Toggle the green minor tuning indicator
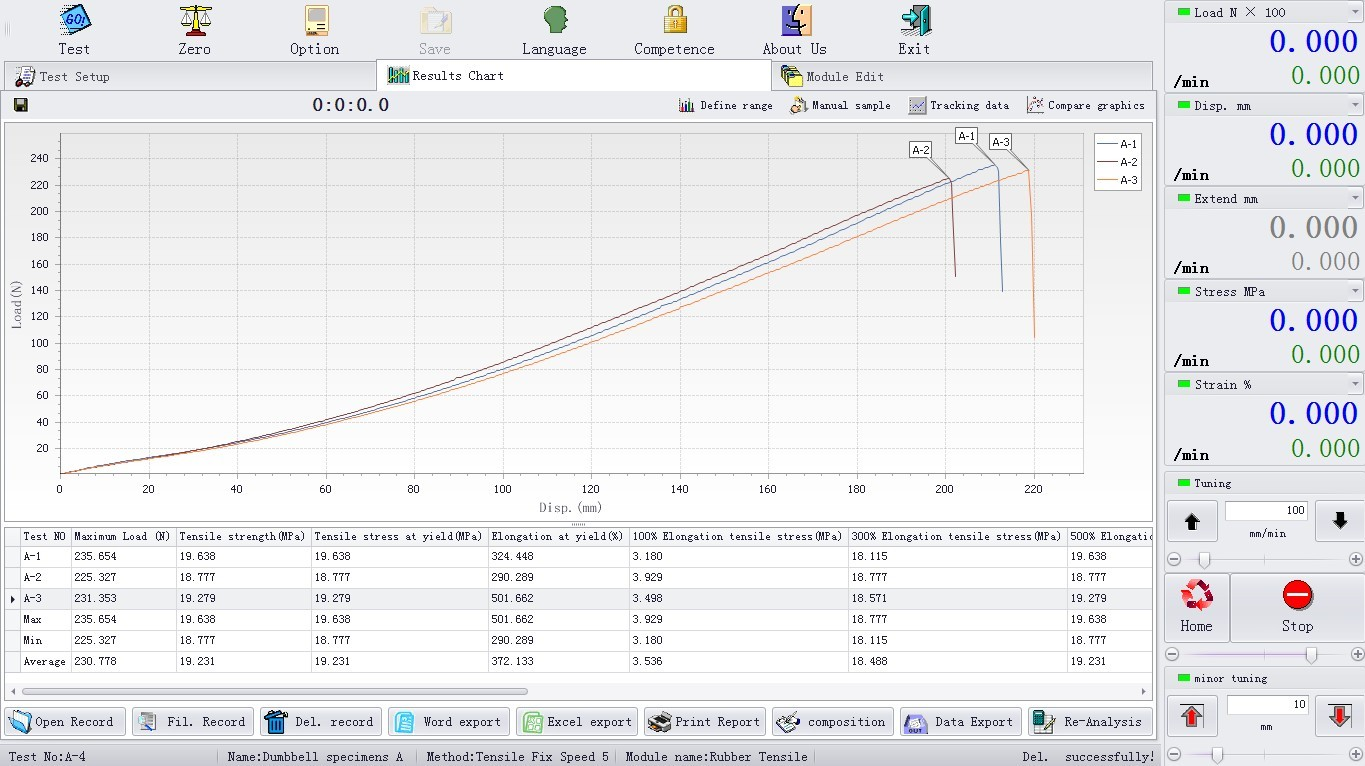Image resolution: width=1365 pixels, height=766 pixels. pos(1184,678)
